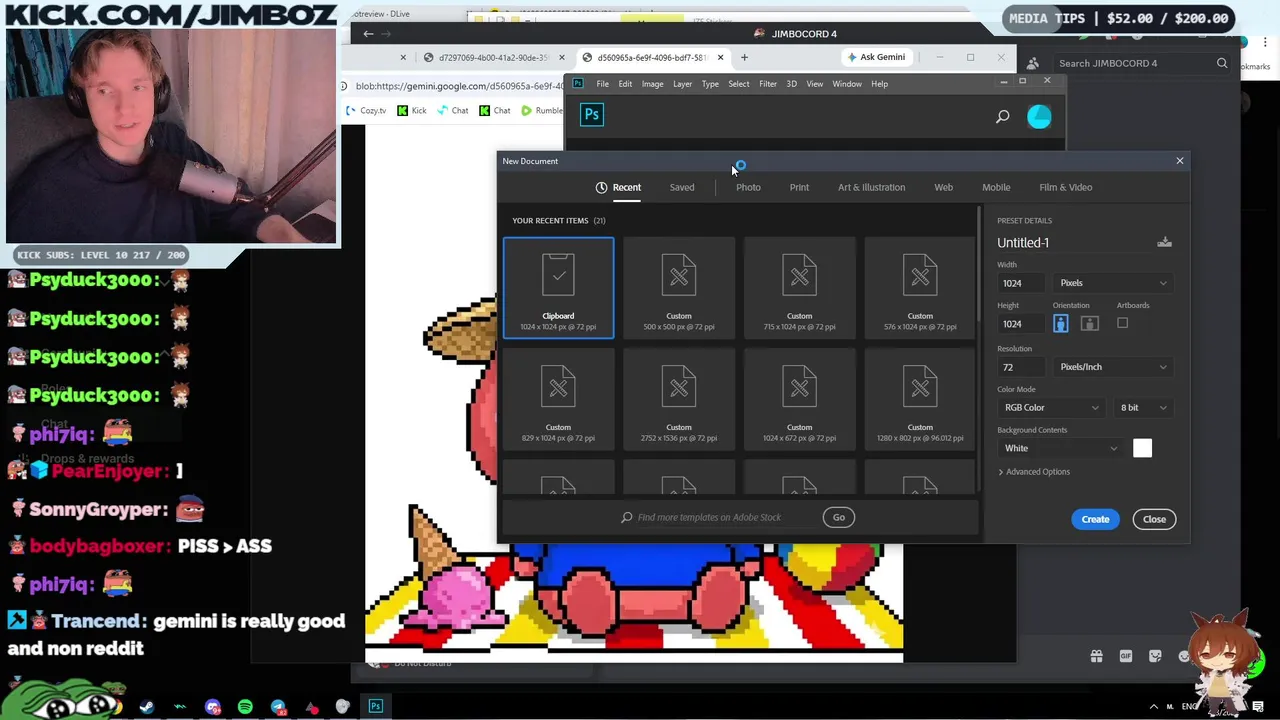Click the Close button in New Document
The image size is (1280, 720).
pyautogui.click(x=1154, y=519)
